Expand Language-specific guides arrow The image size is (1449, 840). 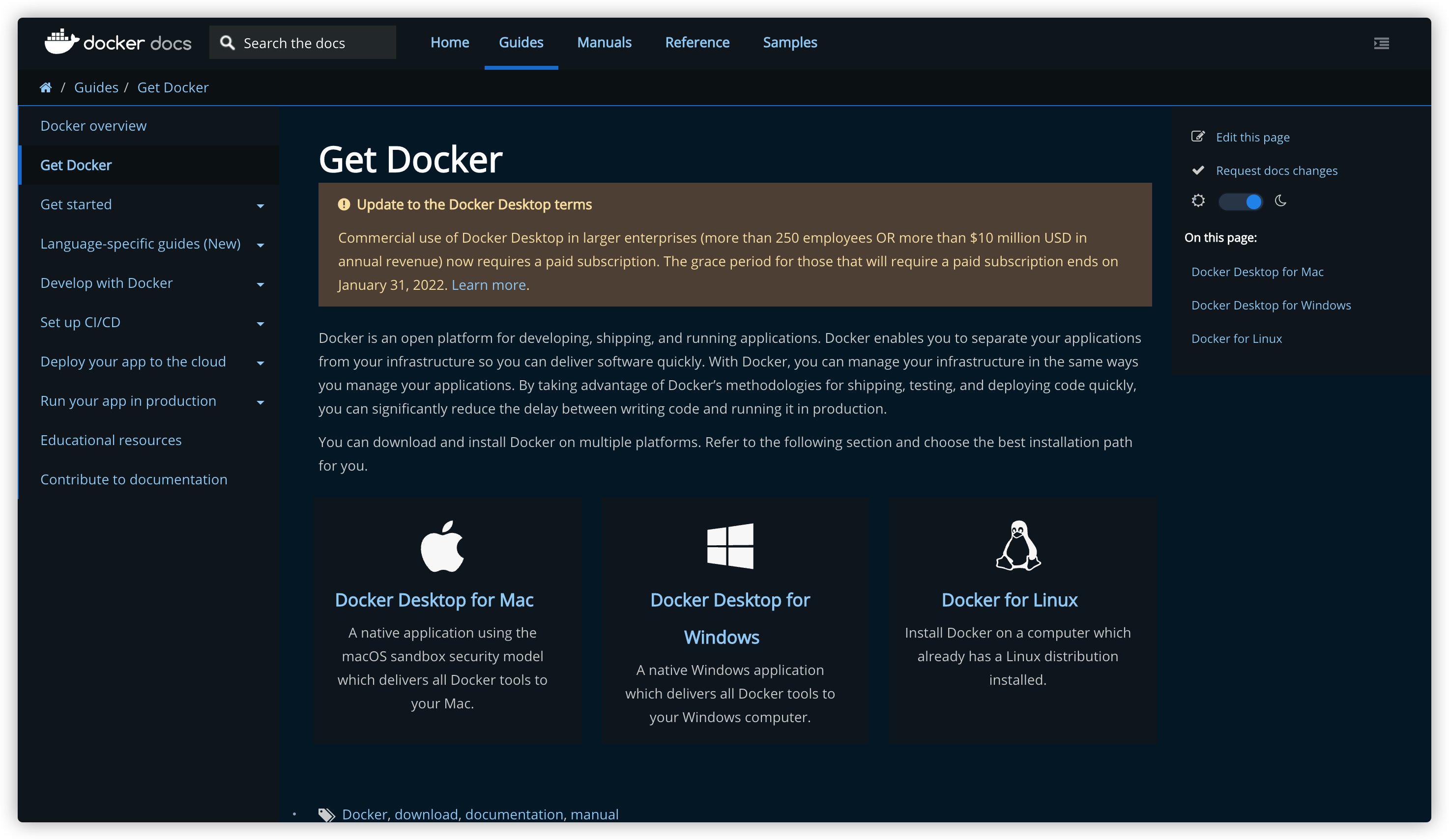(261, 245)
